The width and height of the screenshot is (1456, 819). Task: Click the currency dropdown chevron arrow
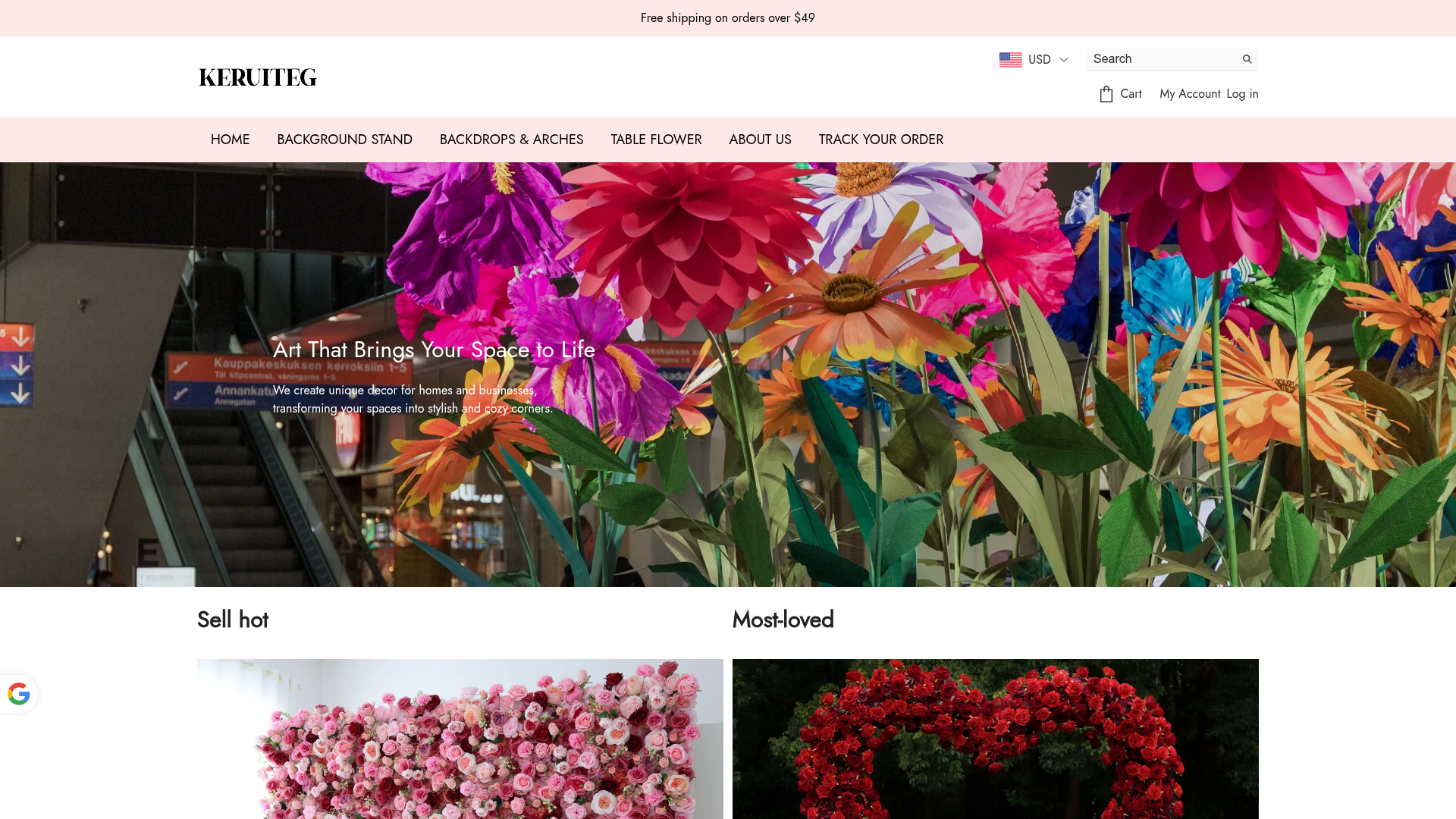pyautogui.click(x=1063, y=60)
